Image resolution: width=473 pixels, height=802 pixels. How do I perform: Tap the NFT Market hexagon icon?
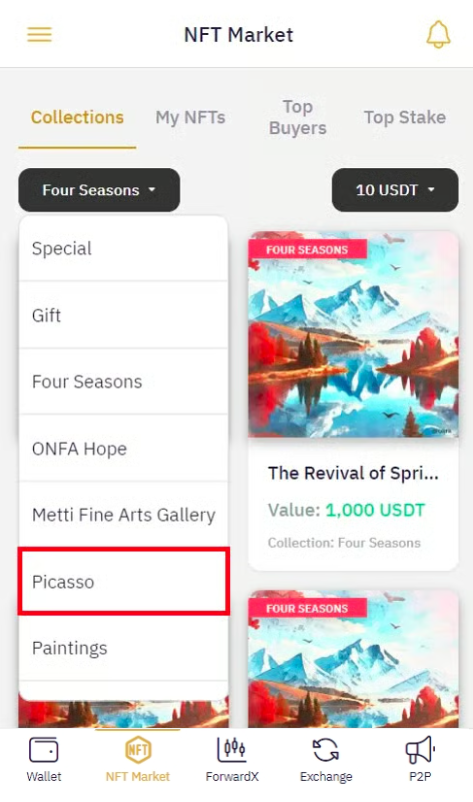(138, 750)
